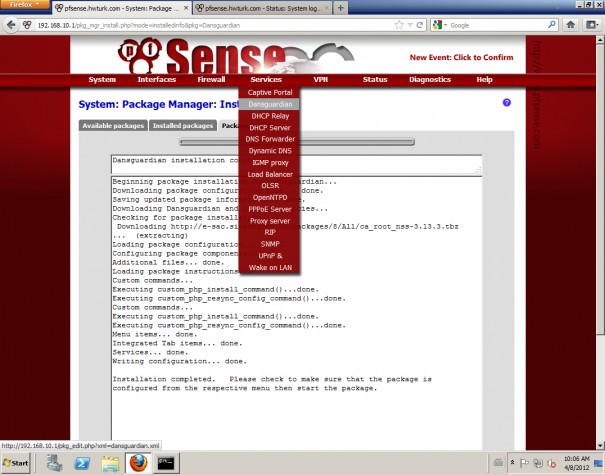Open the Status menu
Viewport: 605px width, 475px height.
(x=375, y=79)
